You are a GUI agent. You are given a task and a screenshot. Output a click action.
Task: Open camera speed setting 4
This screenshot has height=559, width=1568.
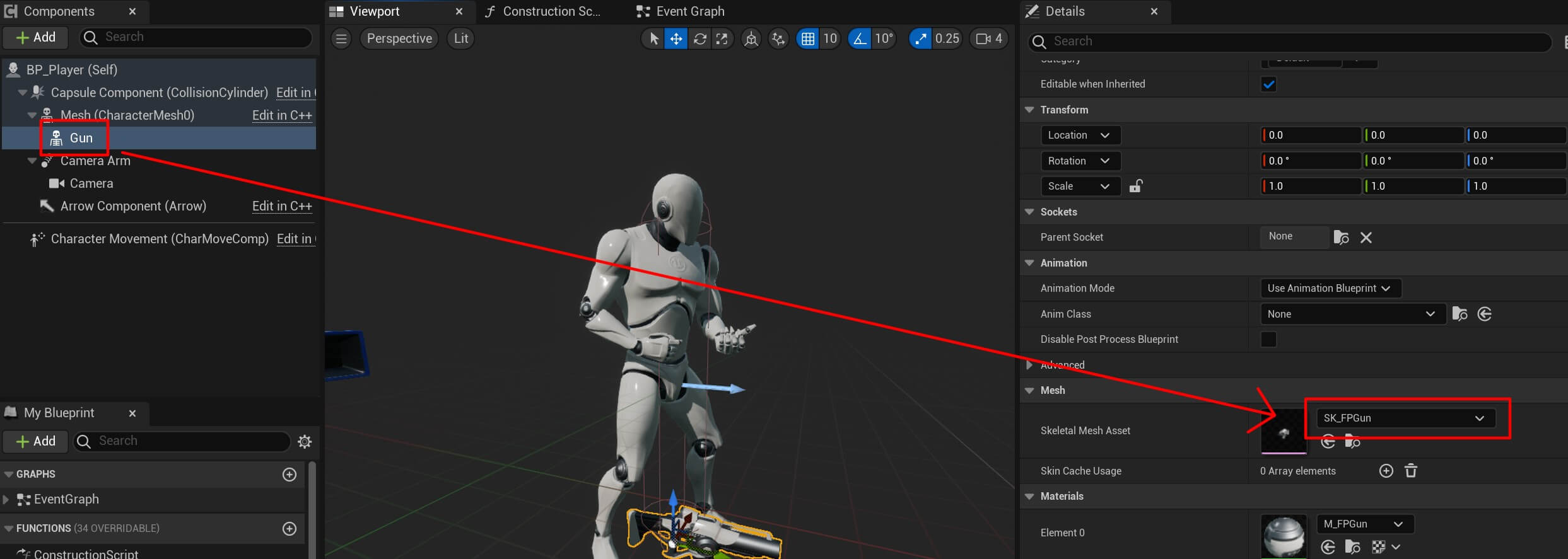click(x=989, y=39)
